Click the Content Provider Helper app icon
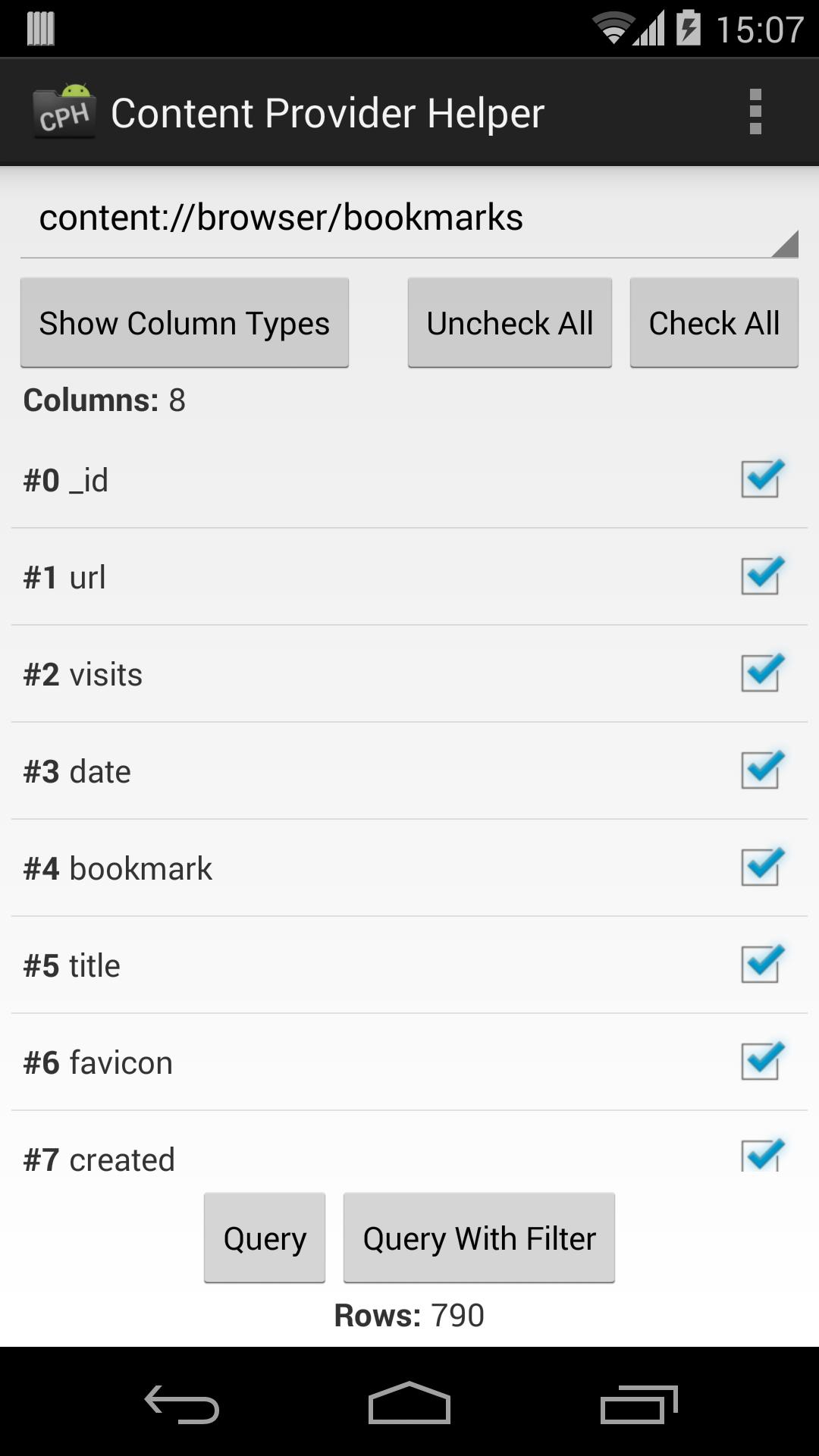This screenshot has width=819, height=1456. pos(64,111)
